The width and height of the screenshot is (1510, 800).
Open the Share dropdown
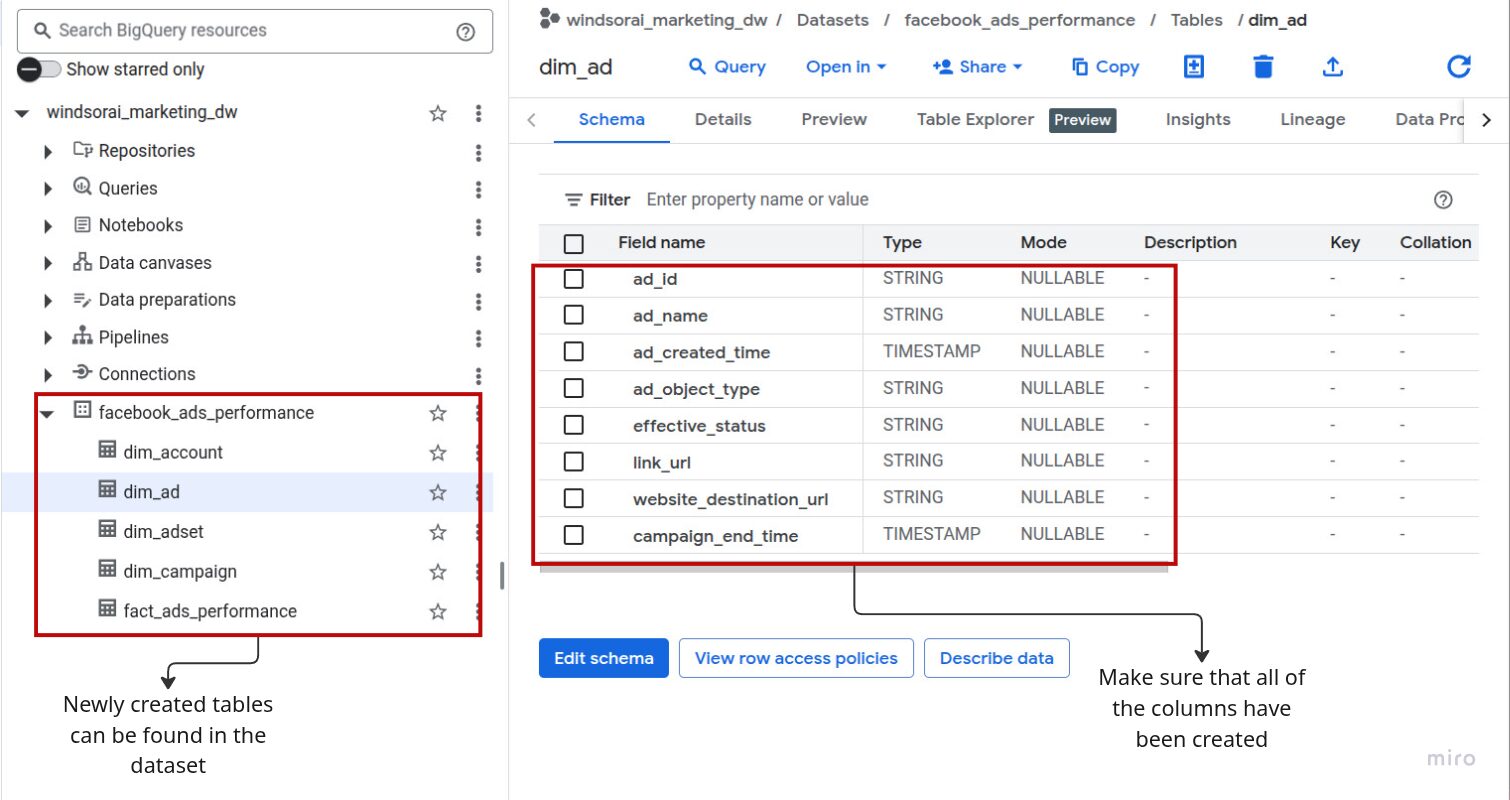click(x=977, y=67)
